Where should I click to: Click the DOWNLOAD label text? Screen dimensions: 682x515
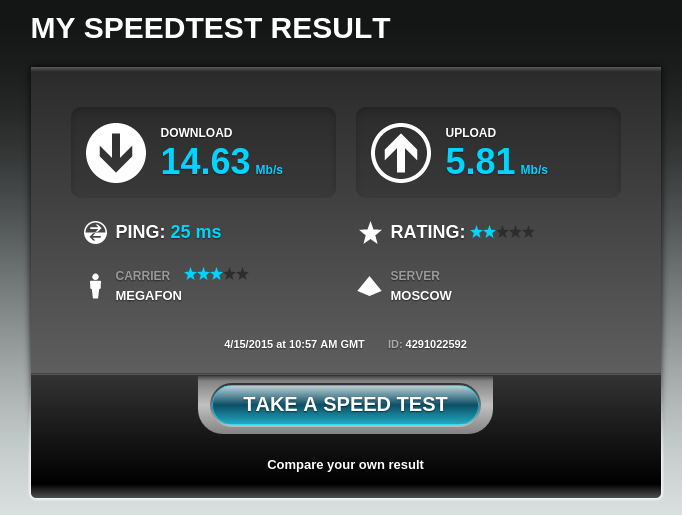point(196,133)
